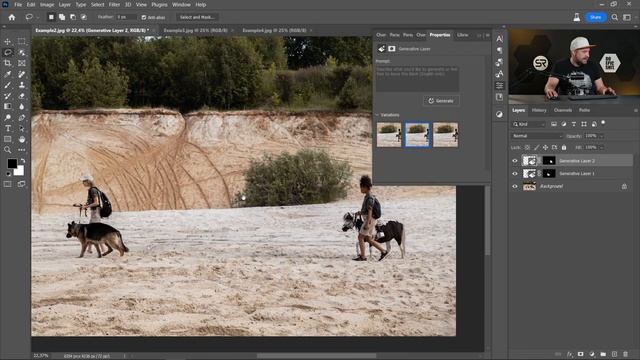640x360 pixels.
Task: Select the Spot Healing Brush tool
Action: pos(22,74)
